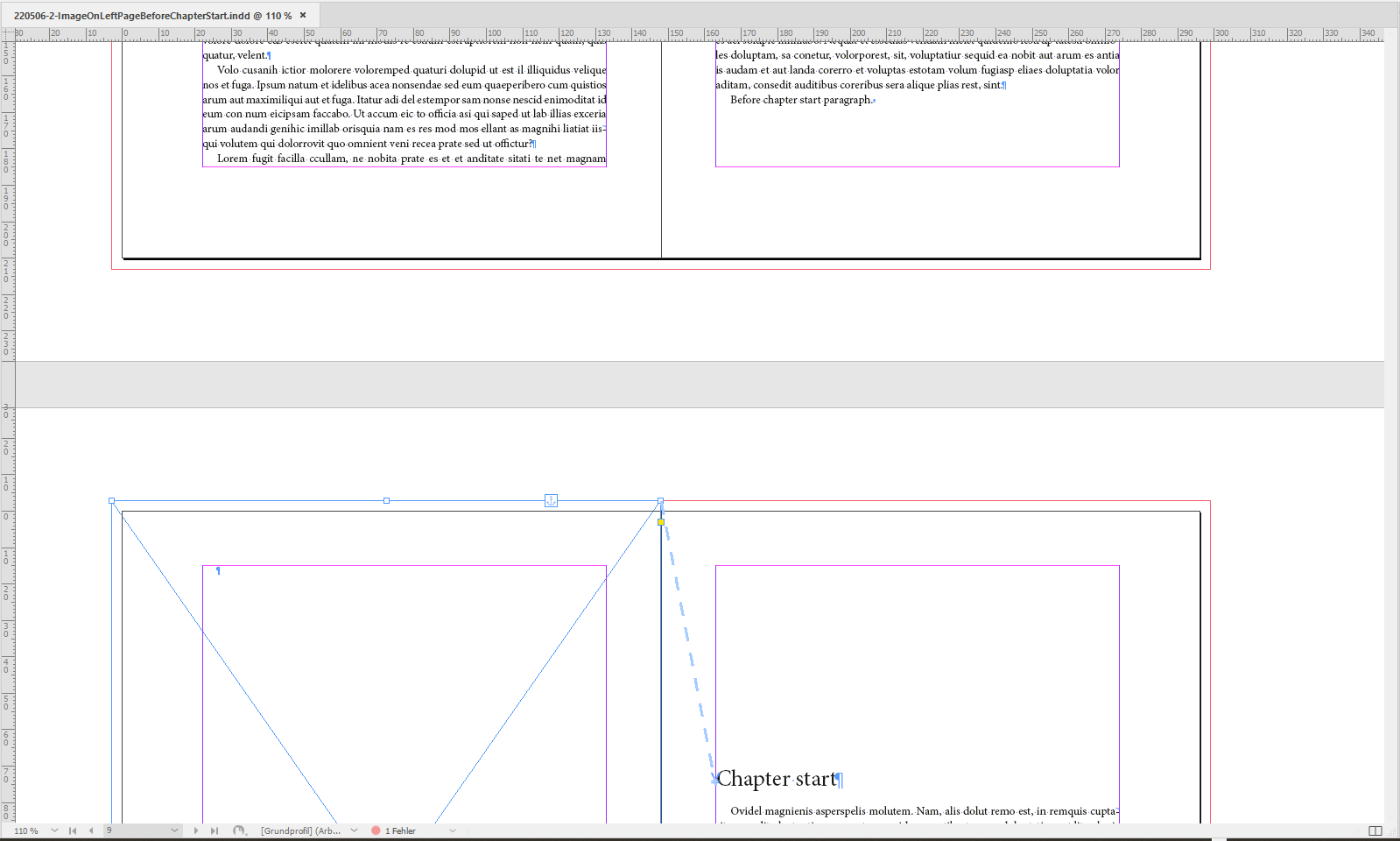Screen dimensions: 1400x841
Task: Go to the next page button
Action: point(195,830)
